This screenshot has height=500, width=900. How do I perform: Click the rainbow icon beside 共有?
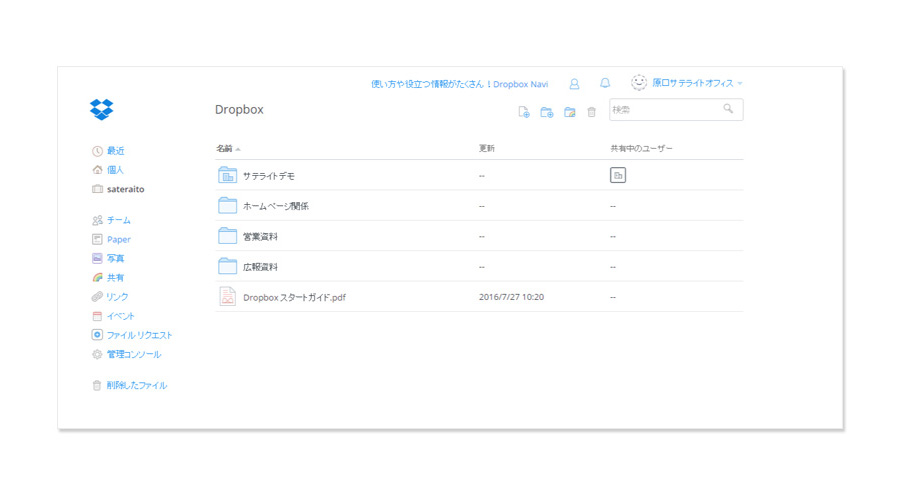click(x=97, y=278)
